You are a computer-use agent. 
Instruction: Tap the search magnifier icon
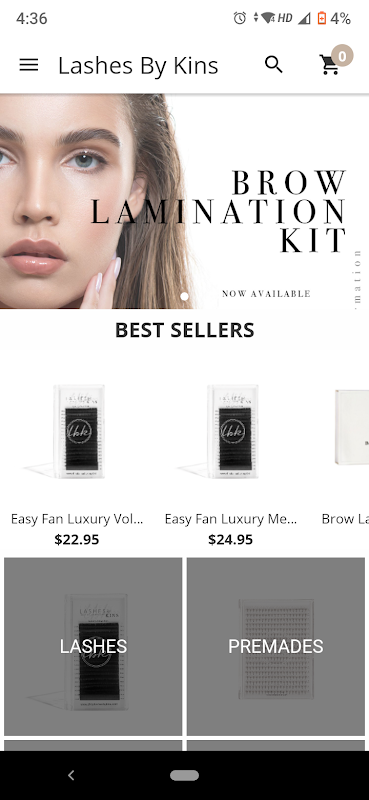pyautogui.click(x=274, y=65)
